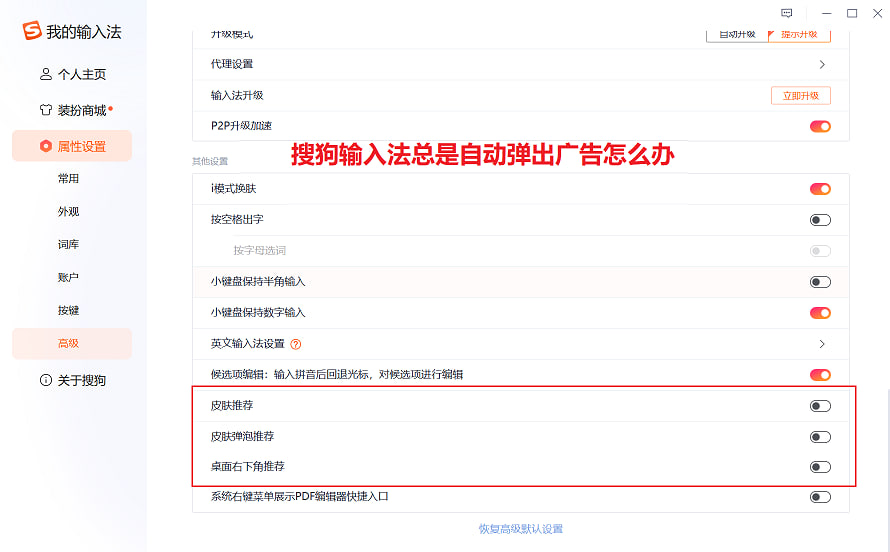Screen dimensions: 890x552
Task: Toggle 皮肤推荐 switch
Action: click(x=820, y=406)
